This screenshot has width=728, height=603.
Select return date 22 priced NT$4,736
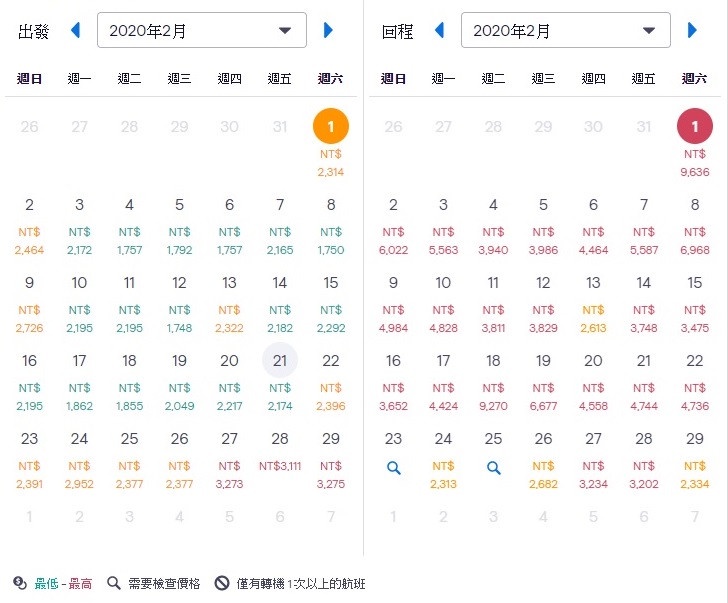click(695, 383)
